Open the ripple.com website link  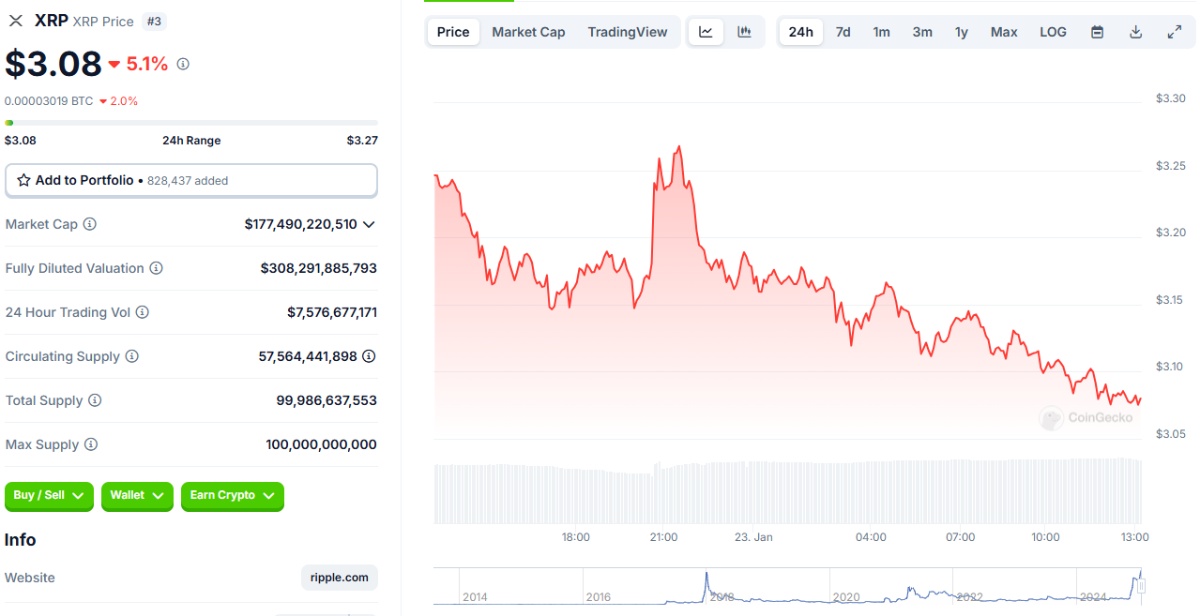[339, 578]
